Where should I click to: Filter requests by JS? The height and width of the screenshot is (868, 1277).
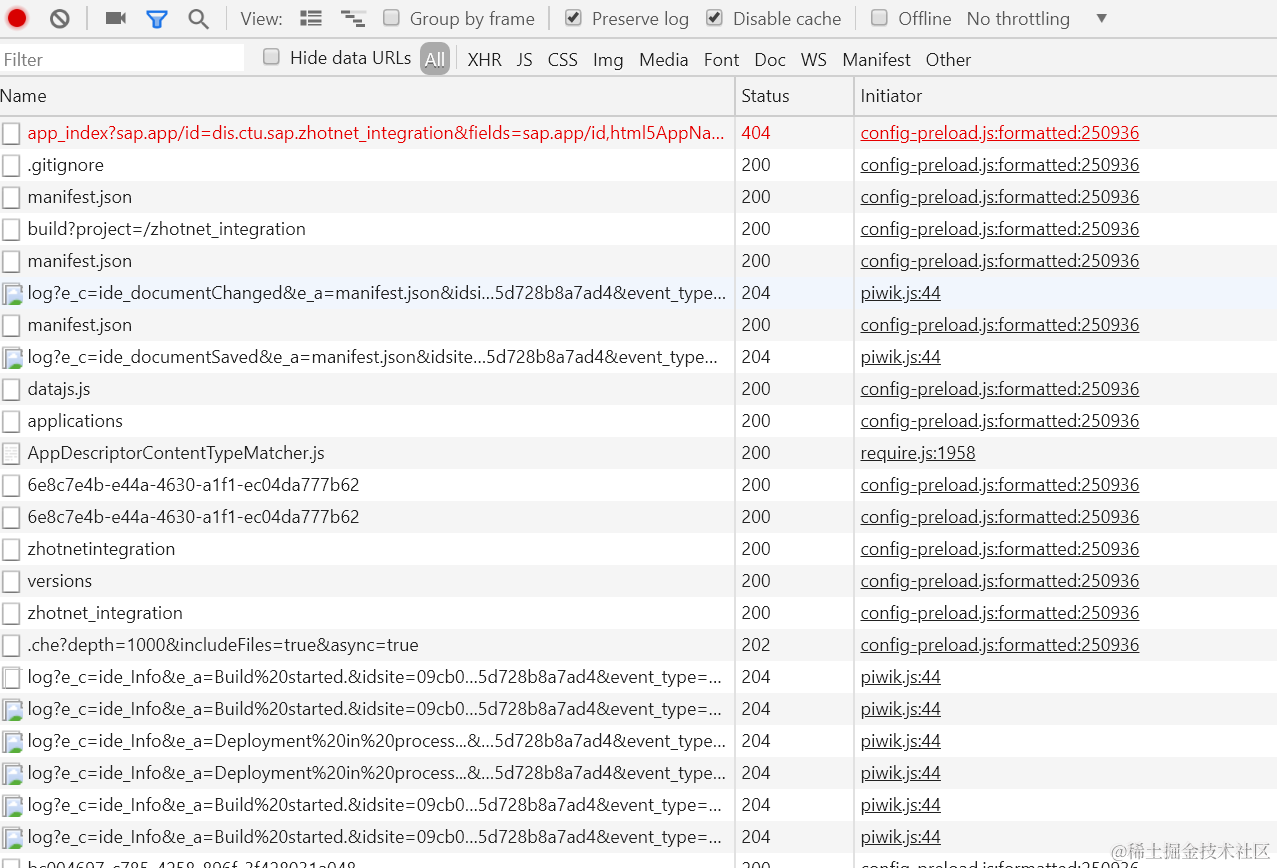click(525, 59)
